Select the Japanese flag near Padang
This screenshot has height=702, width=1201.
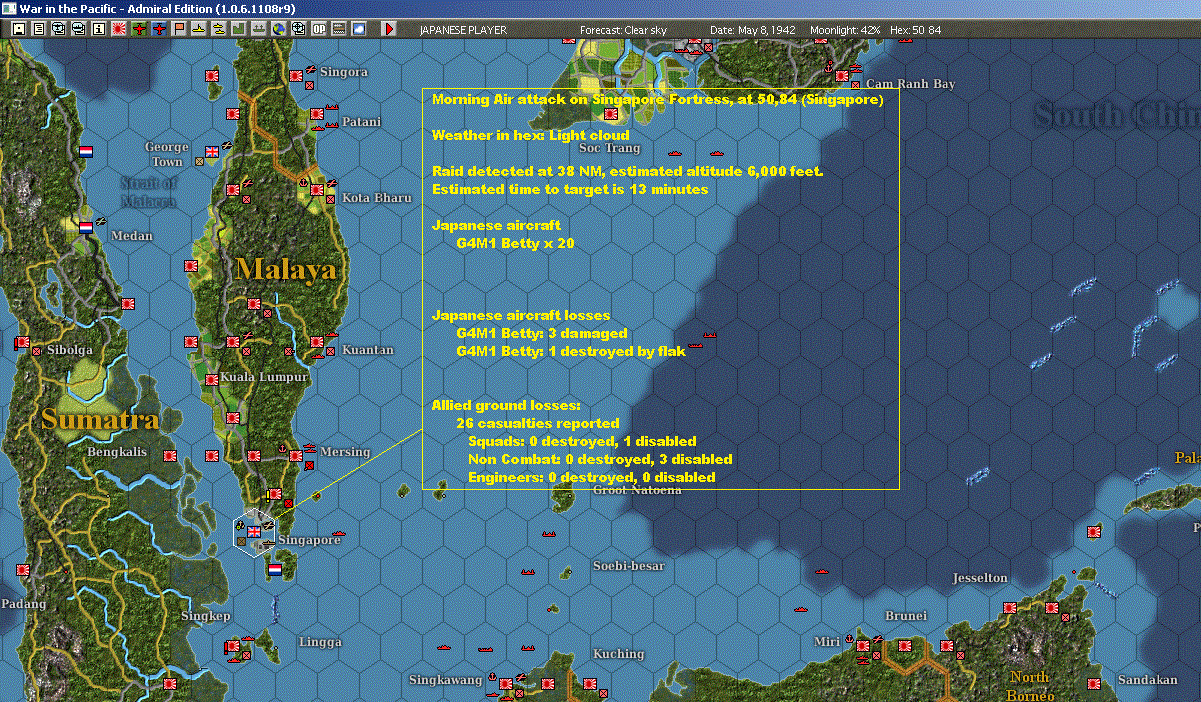(23, 569)
